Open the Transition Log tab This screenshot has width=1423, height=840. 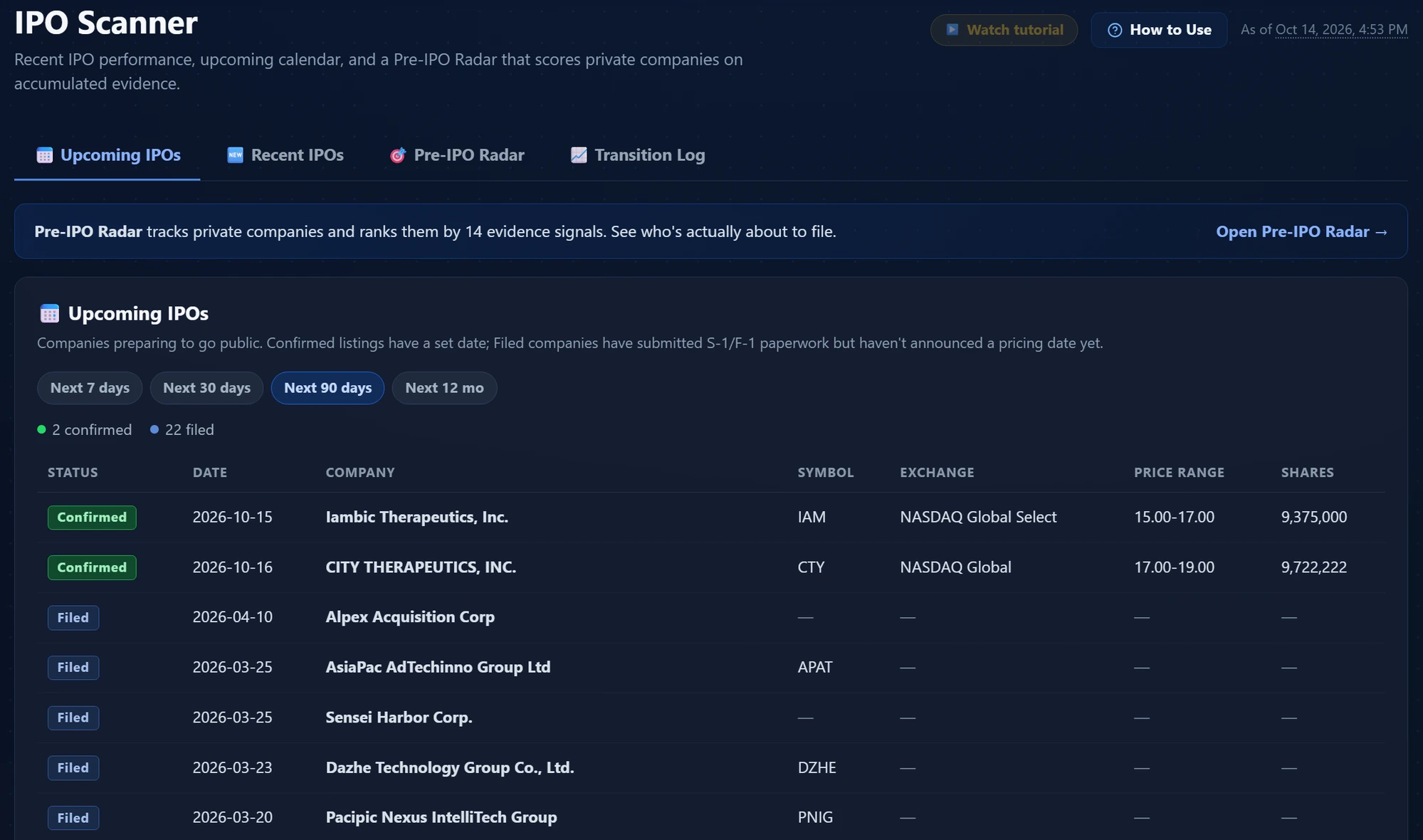click(638, 155)
